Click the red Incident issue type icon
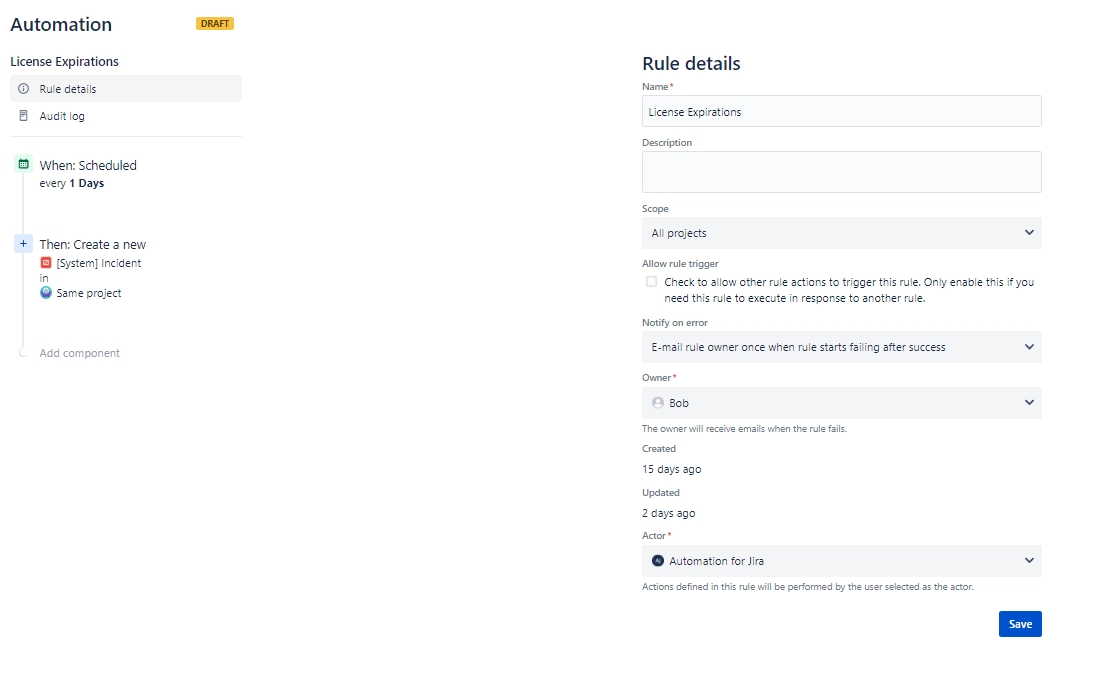Image resolution: width=1093 pixels, height=699 pixels. point(45,263)
